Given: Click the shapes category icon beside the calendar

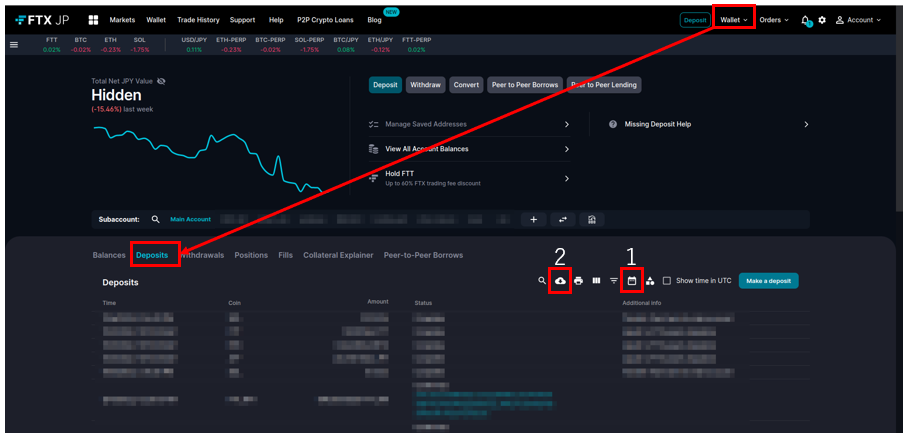Looking at the screenshot, I should (650, 281).
